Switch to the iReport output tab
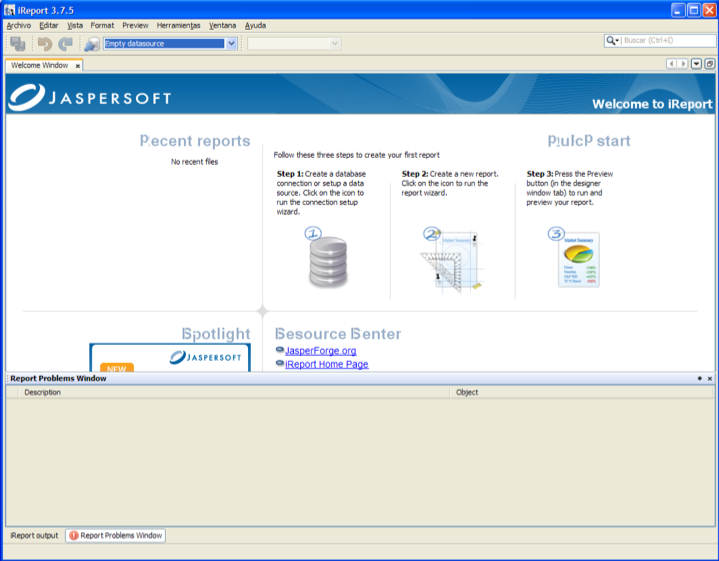Viewport: 719px width, 561px height. click(34, 535)
